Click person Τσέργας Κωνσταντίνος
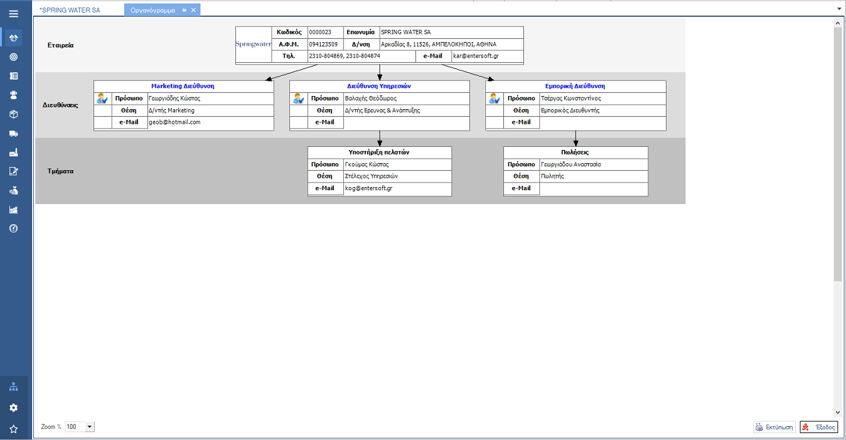846x440 pixels. pyautogui.click(x=571, y=99)
